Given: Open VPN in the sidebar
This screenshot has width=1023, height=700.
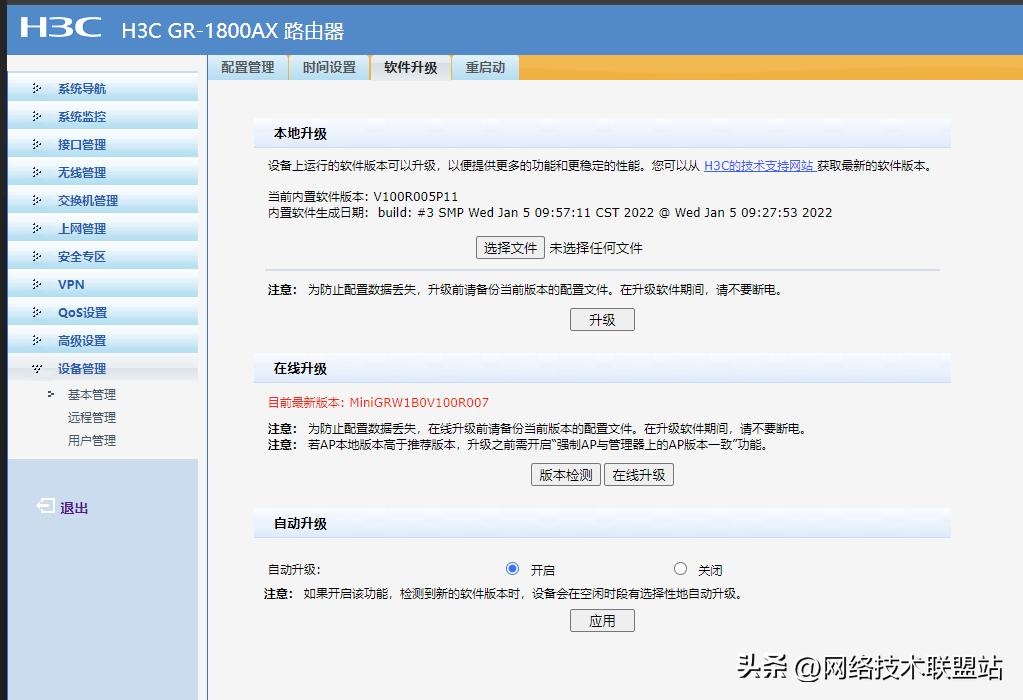Looking at the screenshot, I should [x=71, y=285].
